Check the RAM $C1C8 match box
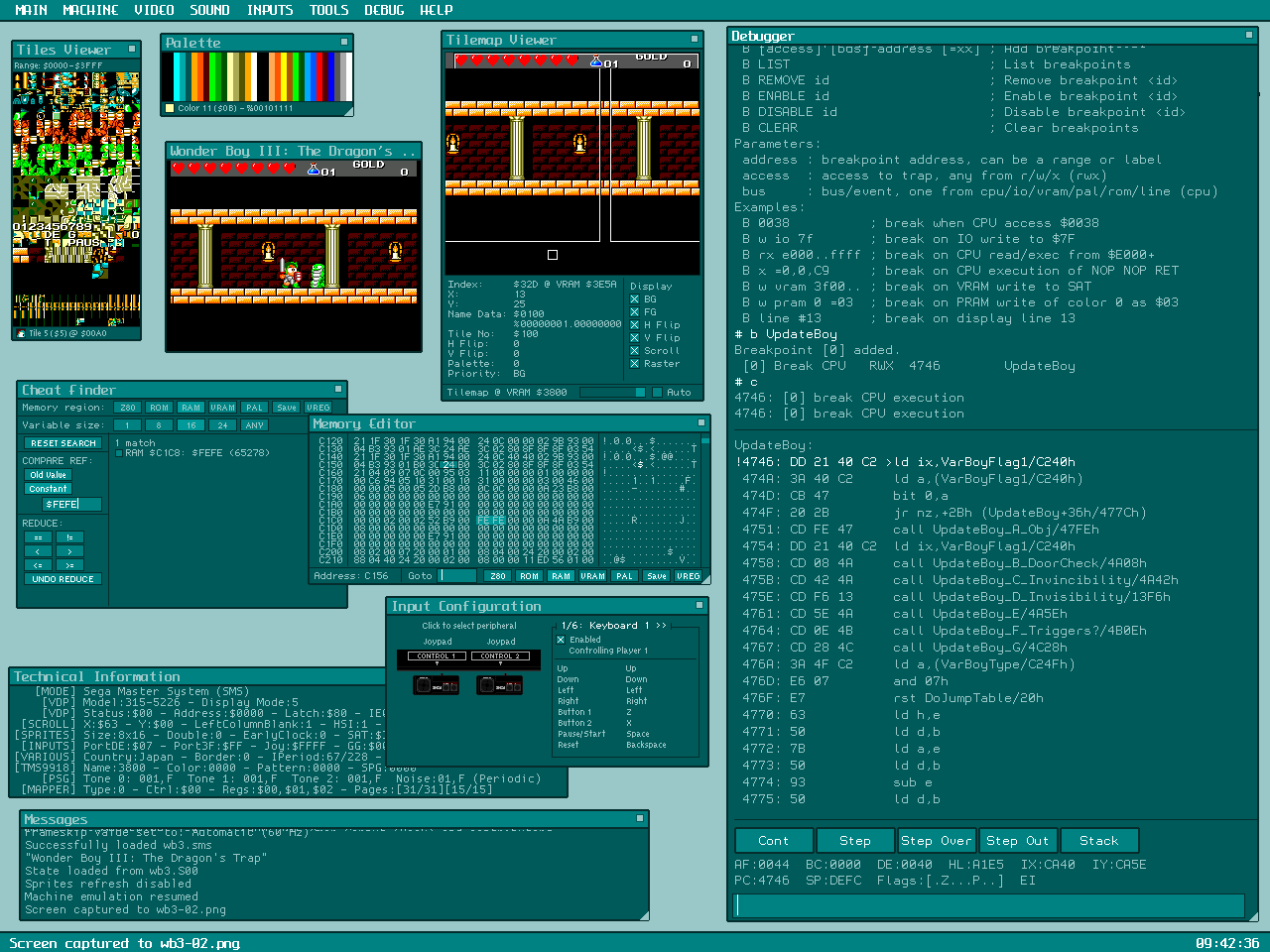 119,453
